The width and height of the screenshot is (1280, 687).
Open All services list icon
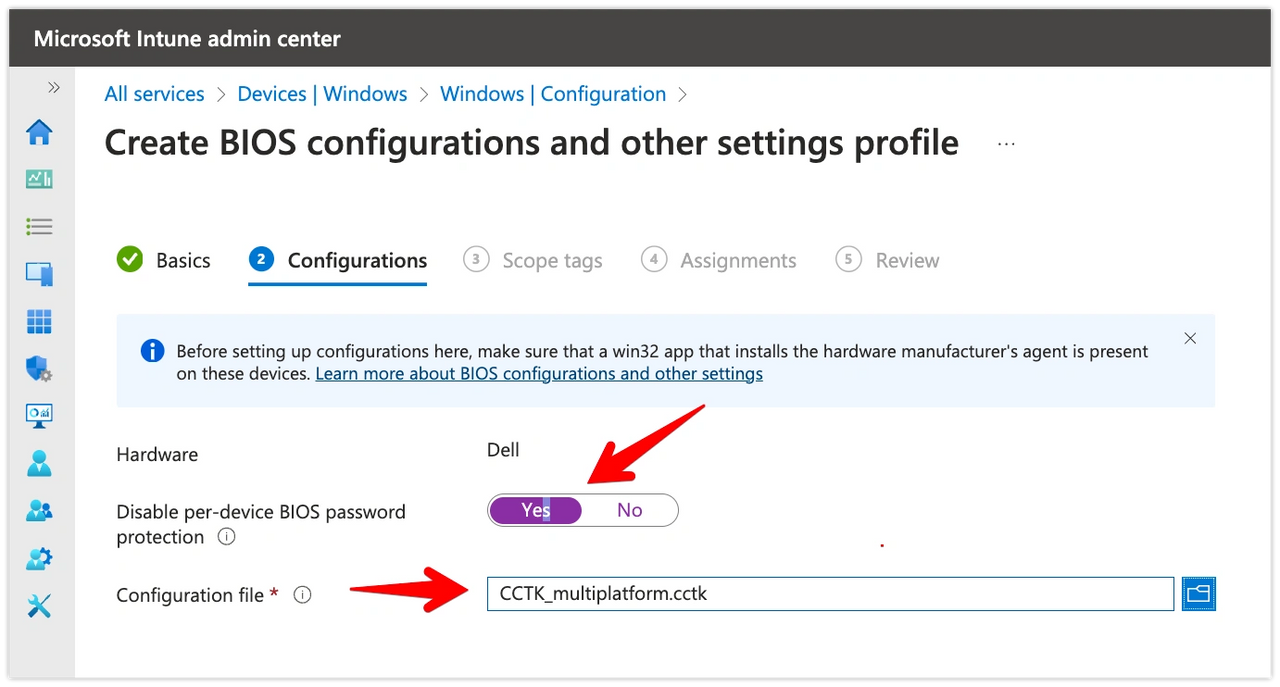pos(39,227)
